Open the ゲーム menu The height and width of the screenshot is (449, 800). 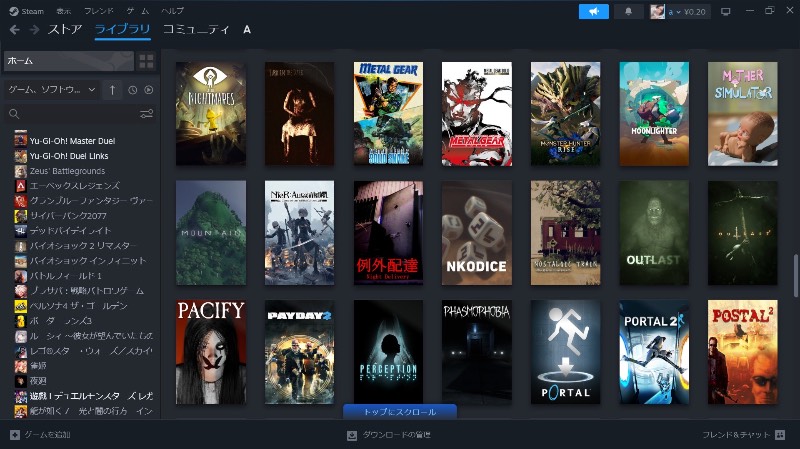(138, 11)
